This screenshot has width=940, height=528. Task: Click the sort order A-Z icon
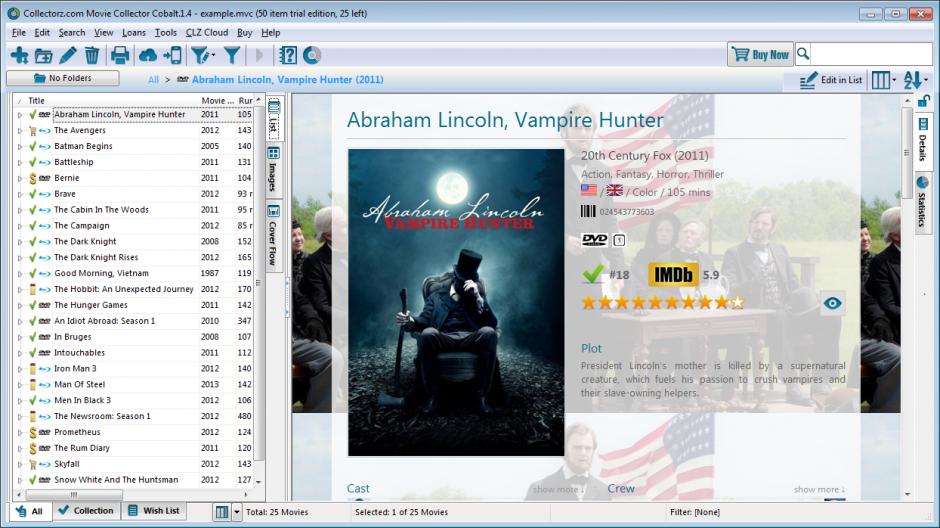click(912, 80)
